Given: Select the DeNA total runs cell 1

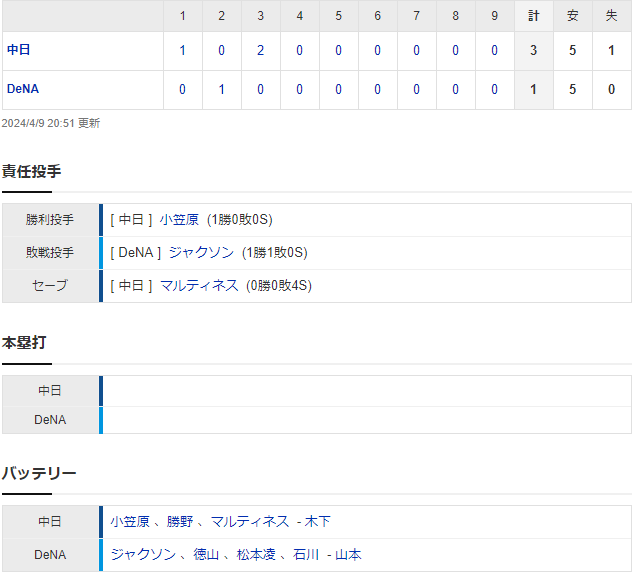Looking at the screenshot, I should pos(533,89).
